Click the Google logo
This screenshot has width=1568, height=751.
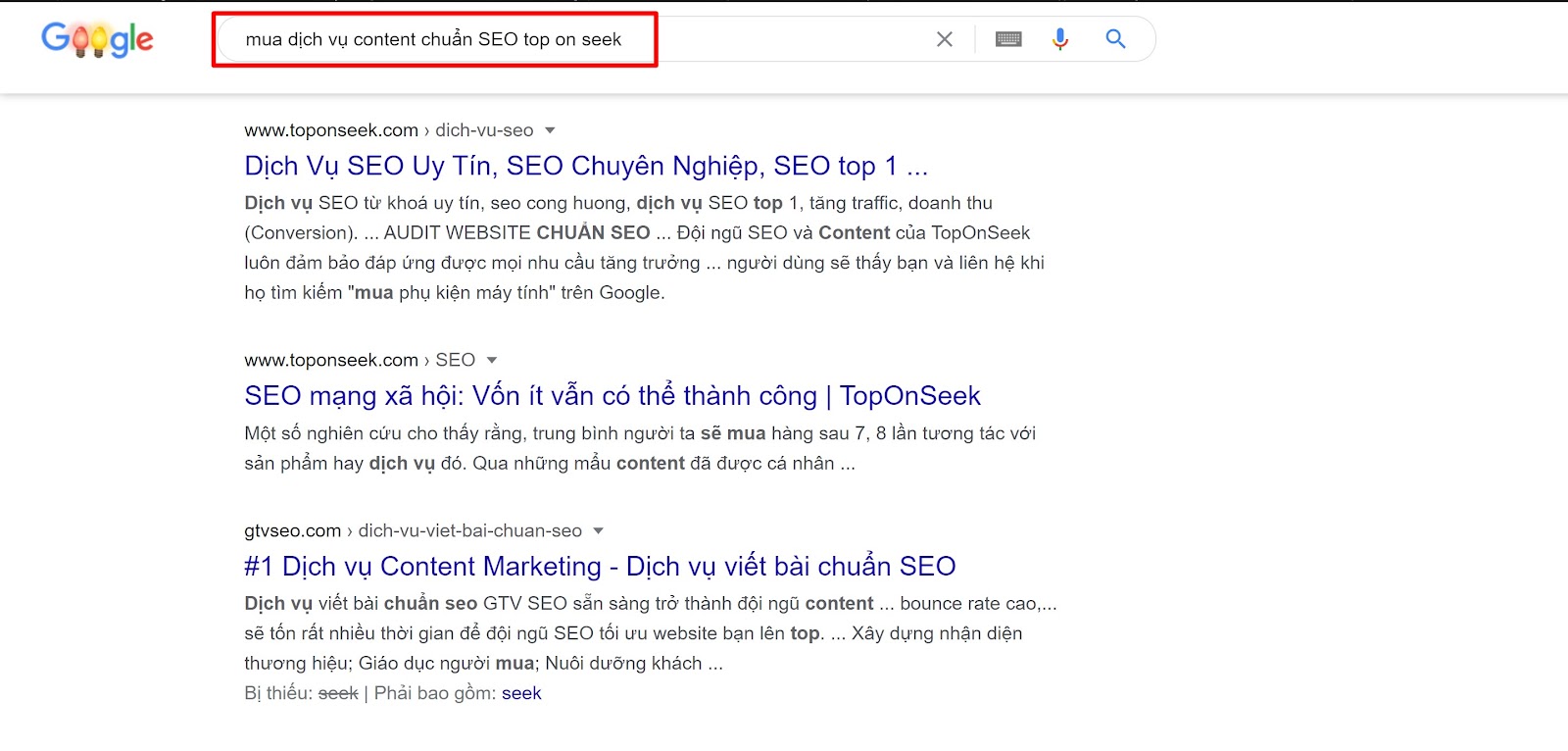coord(97,39)
